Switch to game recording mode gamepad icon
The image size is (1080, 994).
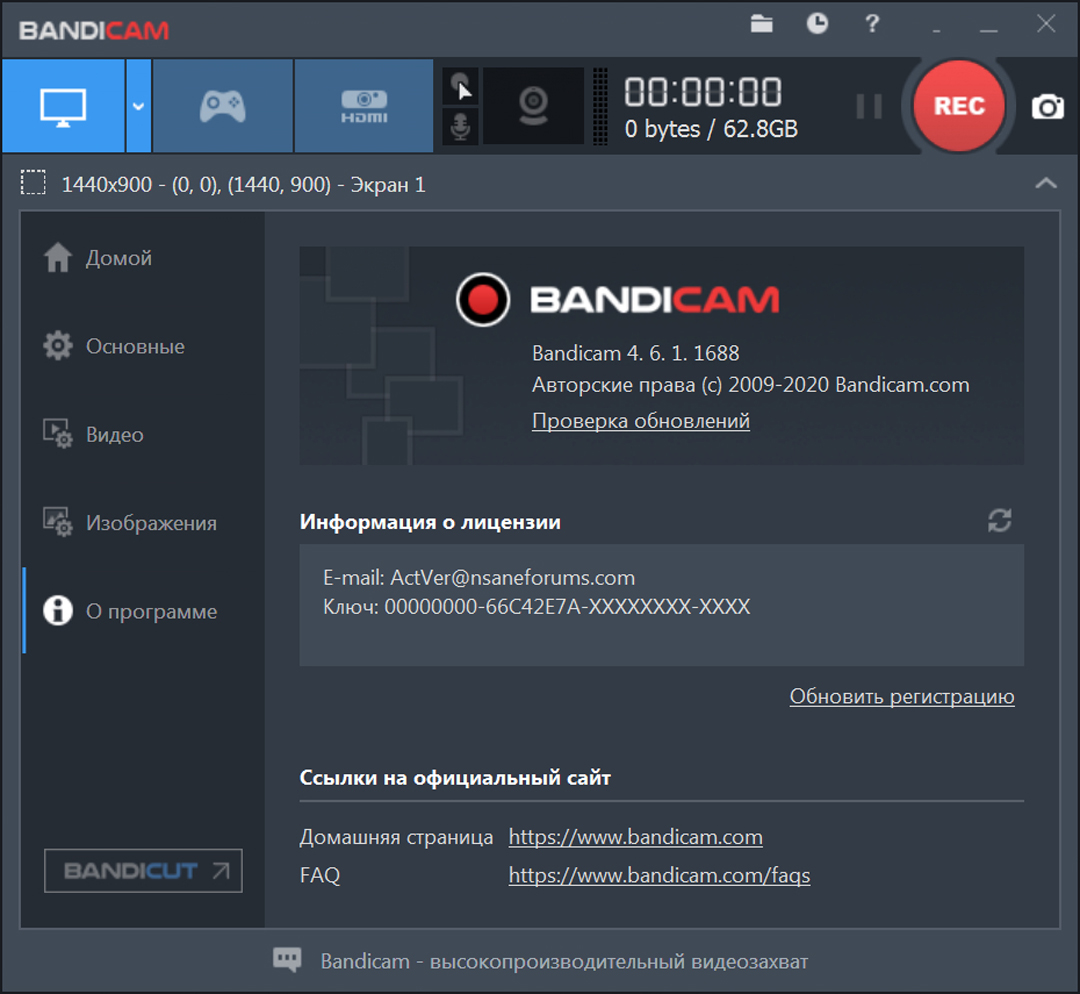pos(222,106)
